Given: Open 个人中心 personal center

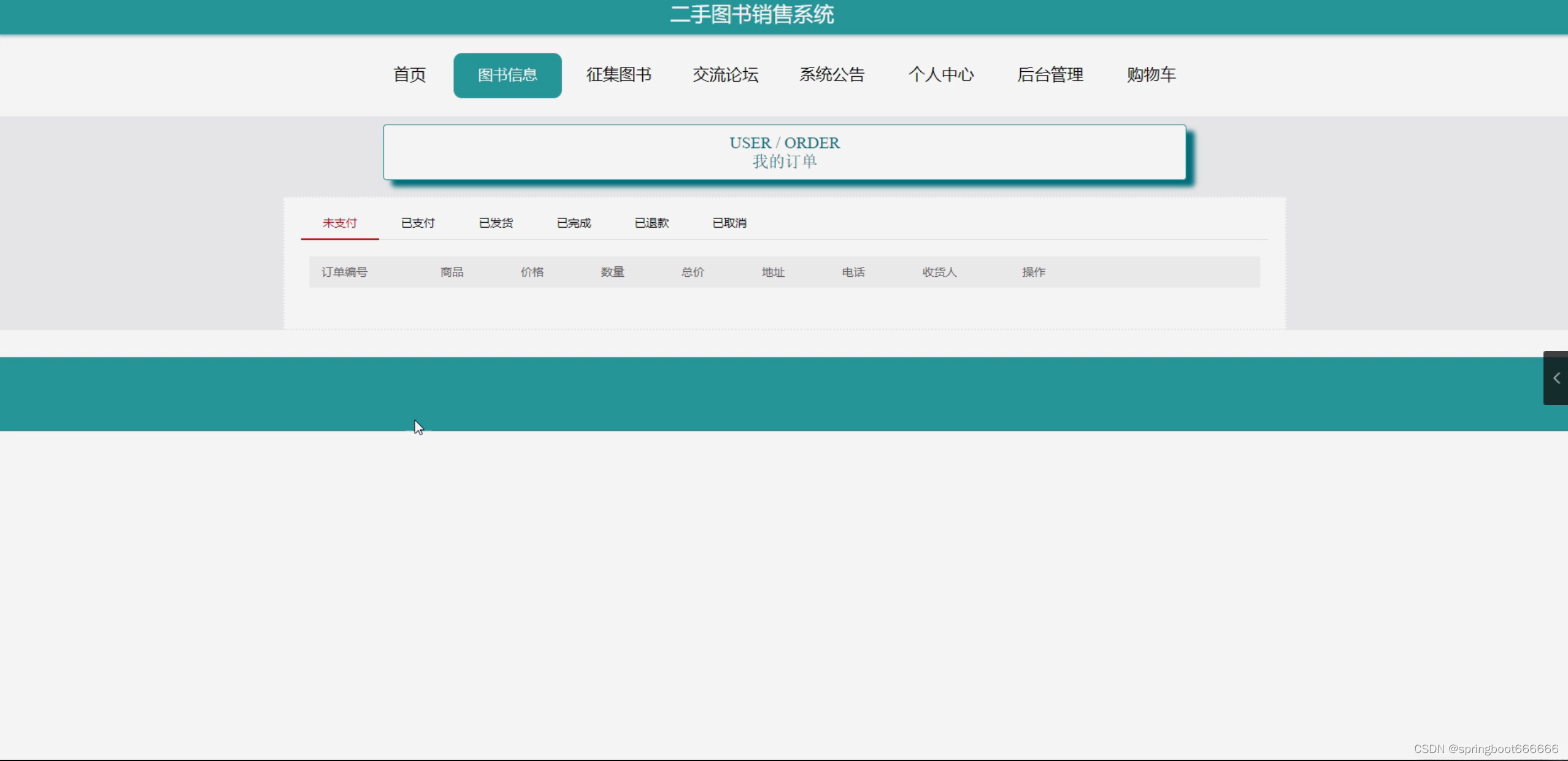Looking at the screenshot, I should click(940, 75).
